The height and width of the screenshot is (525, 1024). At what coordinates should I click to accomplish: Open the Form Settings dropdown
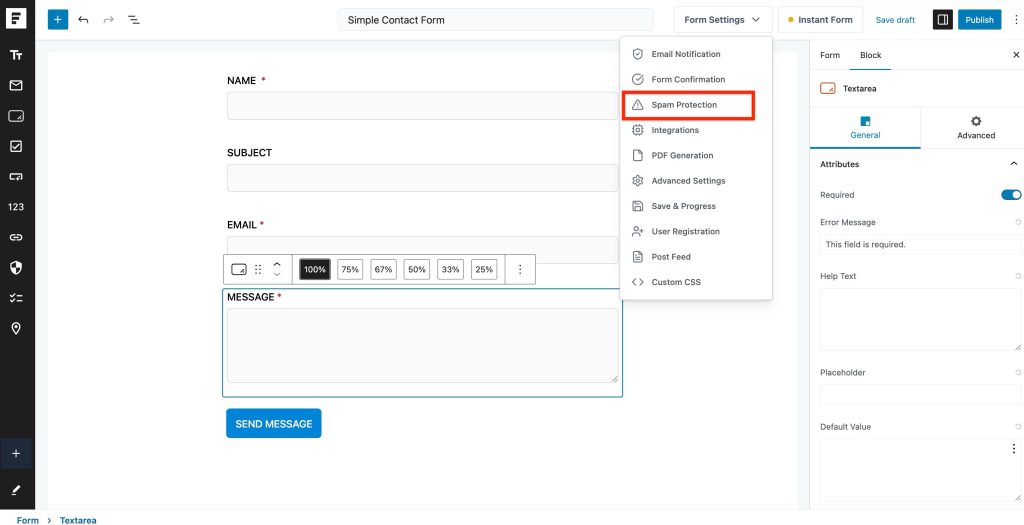tap(723, 20)
